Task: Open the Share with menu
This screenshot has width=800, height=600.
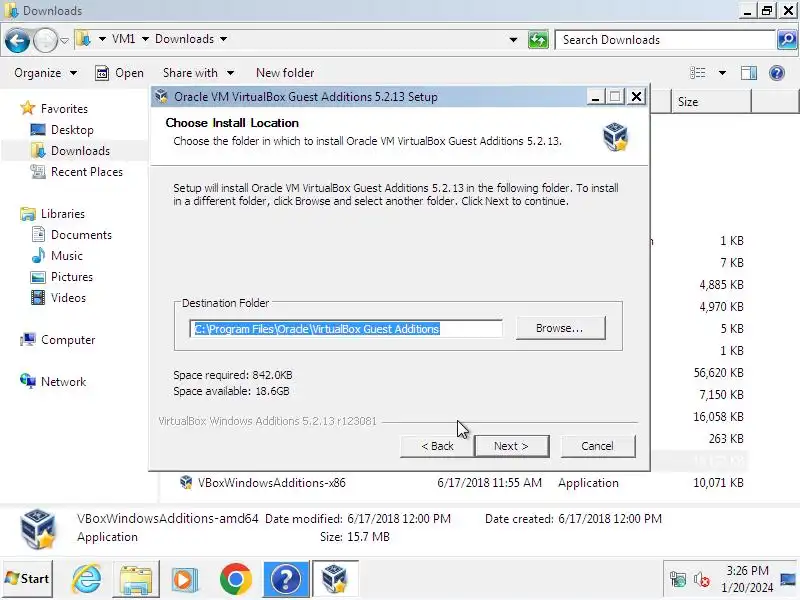Action: click(198, 73)
